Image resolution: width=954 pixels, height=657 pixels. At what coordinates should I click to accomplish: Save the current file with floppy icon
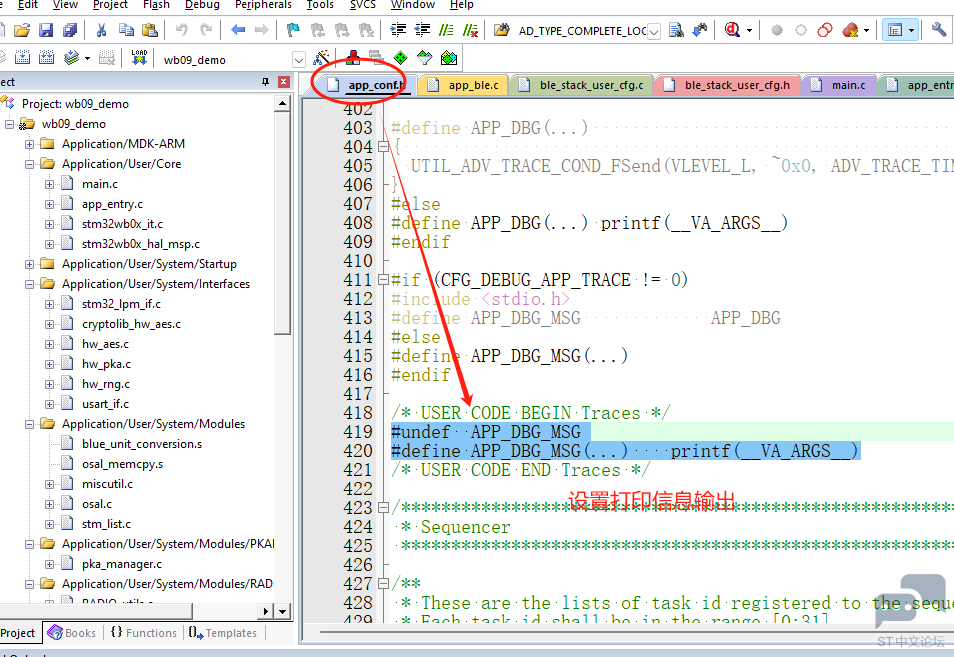[x=46, y=30]
